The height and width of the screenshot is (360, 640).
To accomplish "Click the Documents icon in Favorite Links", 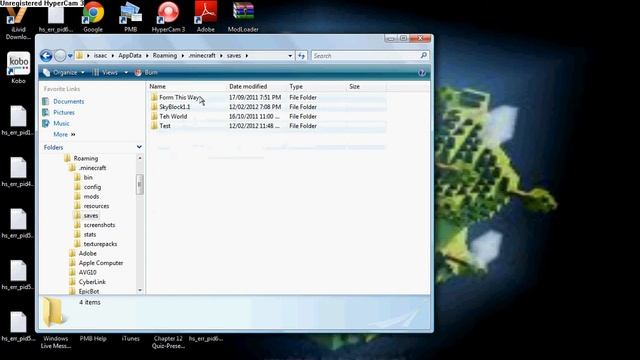I will click(x=46, y=101).
